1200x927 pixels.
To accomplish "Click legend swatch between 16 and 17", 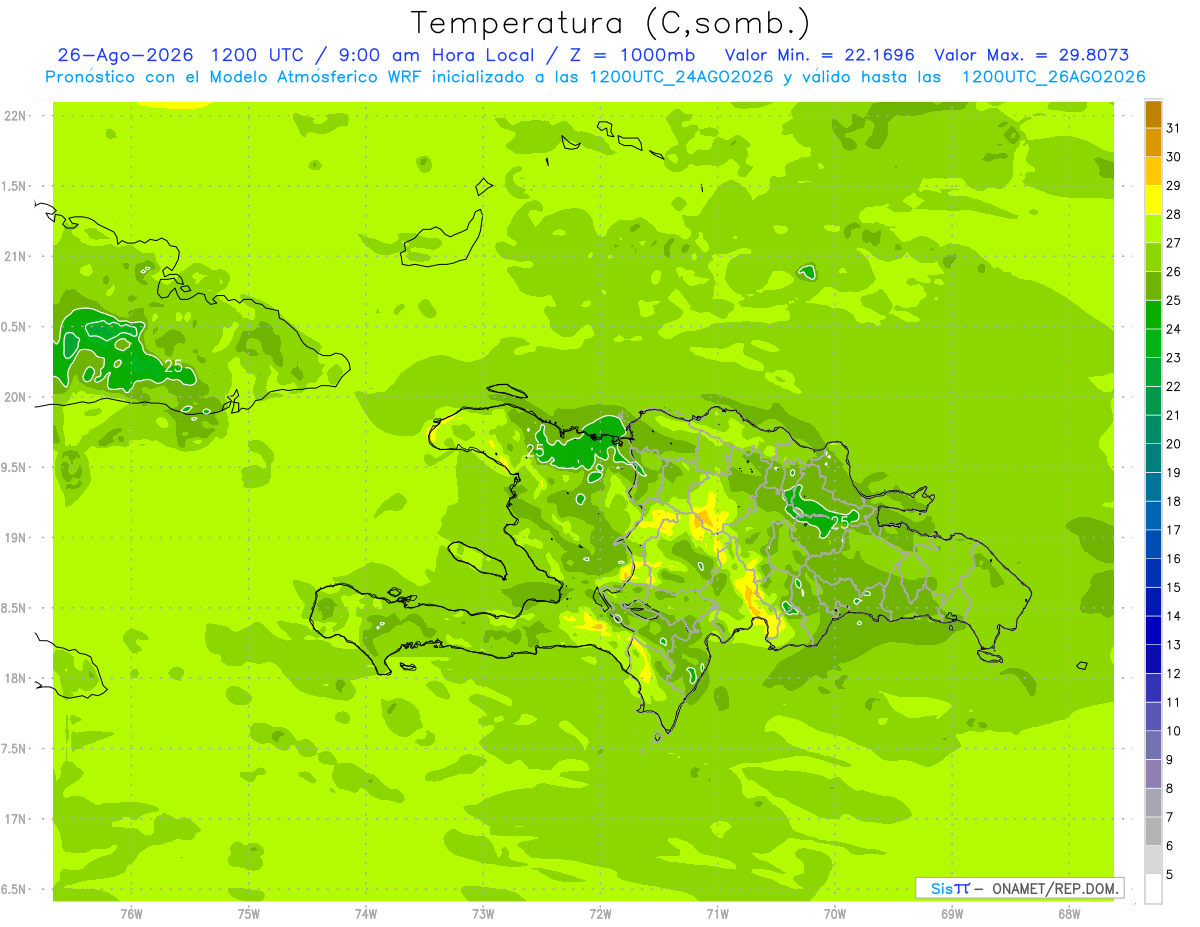I will pyautogui.click(x=1153, y=545).
